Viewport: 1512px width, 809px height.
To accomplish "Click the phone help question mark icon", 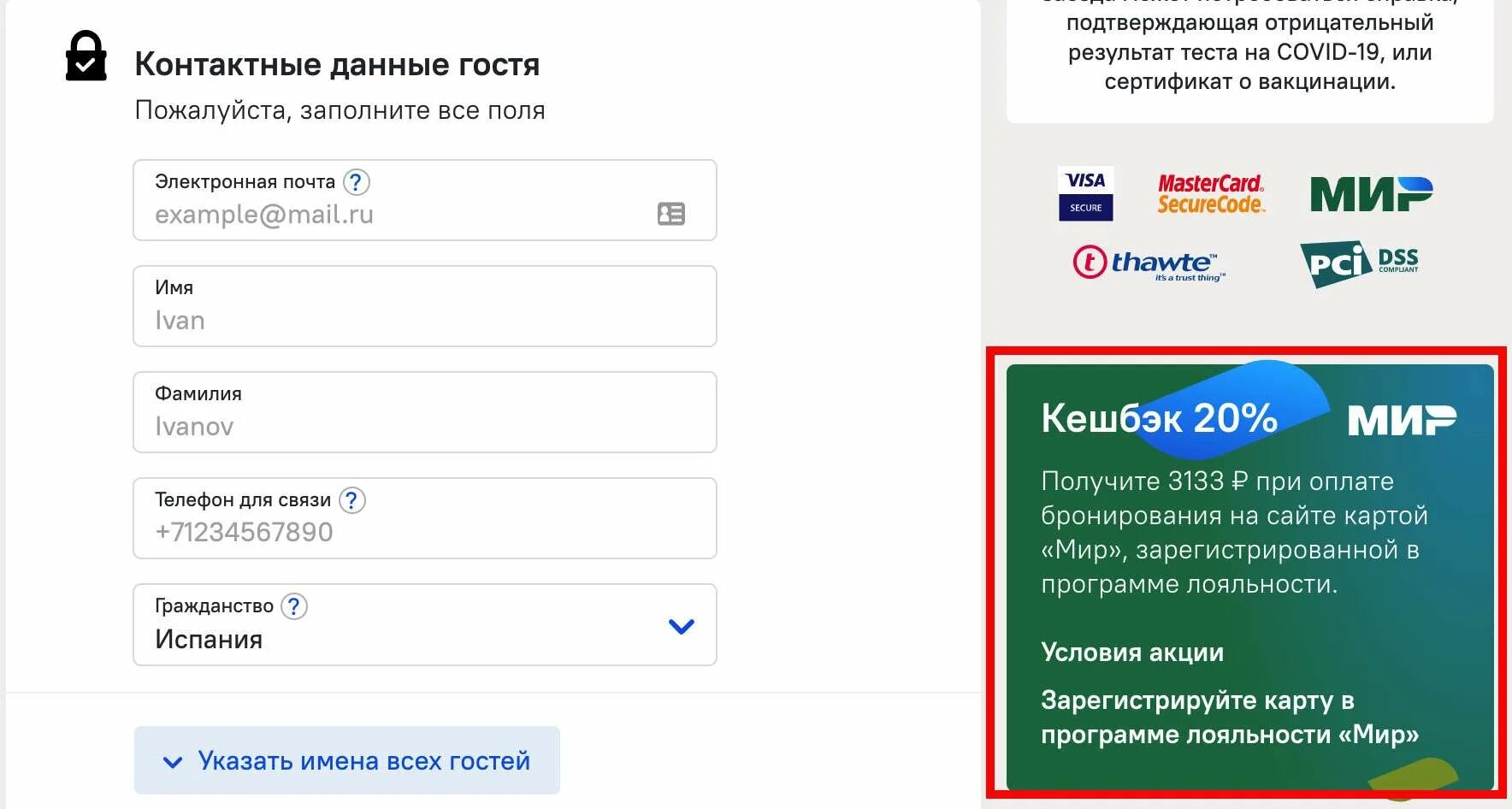I will tap(352, 500).
